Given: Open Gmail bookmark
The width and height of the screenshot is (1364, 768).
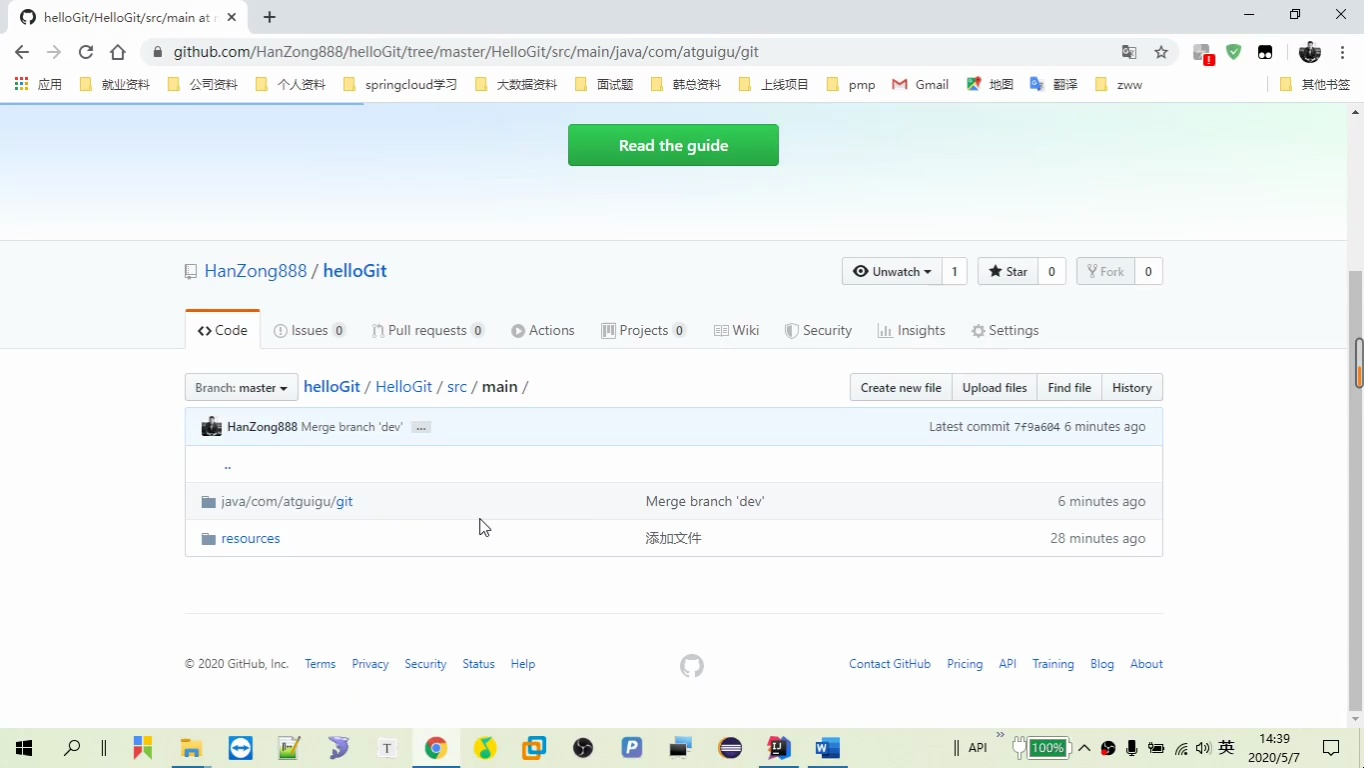Looking at the screenshot, I should click(920, 85).
